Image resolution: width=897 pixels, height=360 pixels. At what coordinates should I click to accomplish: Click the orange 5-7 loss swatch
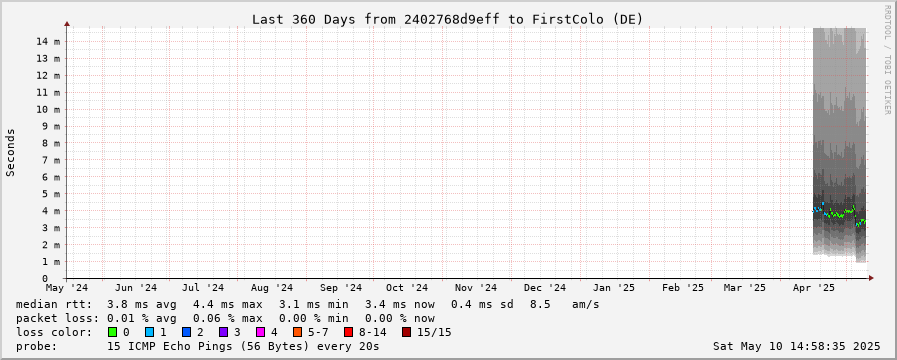[x=297, y=332]
